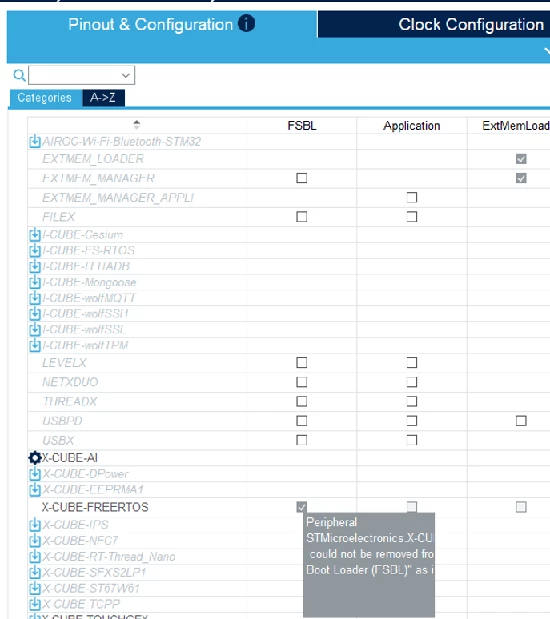
Task: Select the THREADX row label
Action: tap(70, 401)
